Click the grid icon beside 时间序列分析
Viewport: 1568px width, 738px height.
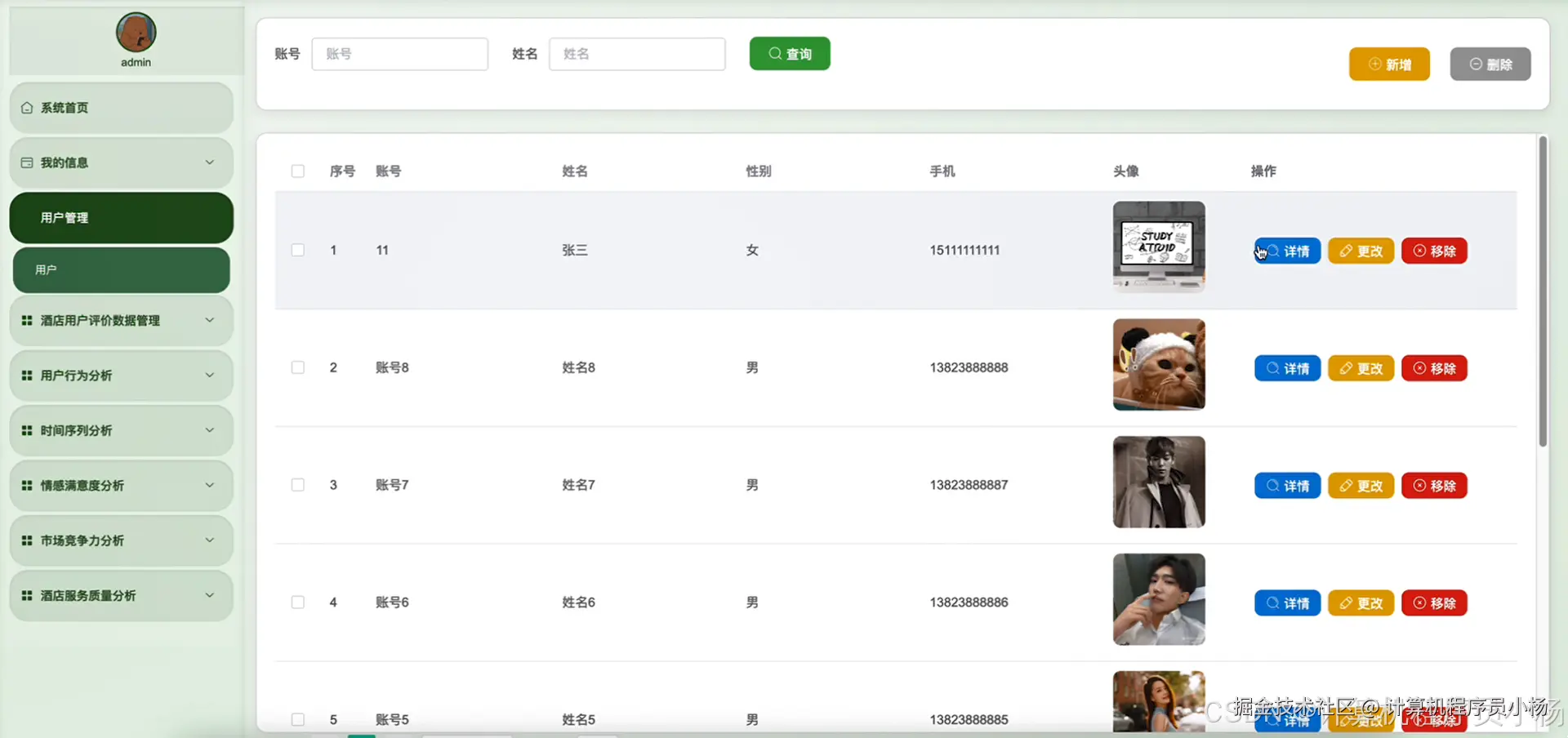point(27,430)
